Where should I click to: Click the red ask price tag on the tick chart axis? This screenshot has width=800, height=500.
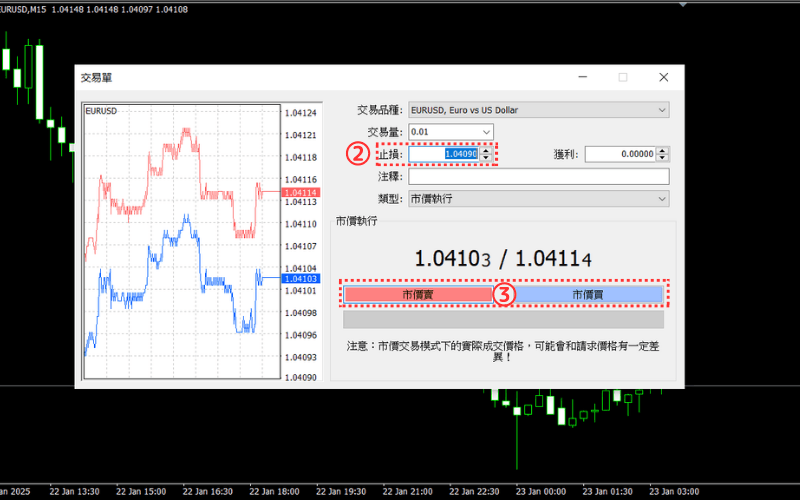pos(300,191)
